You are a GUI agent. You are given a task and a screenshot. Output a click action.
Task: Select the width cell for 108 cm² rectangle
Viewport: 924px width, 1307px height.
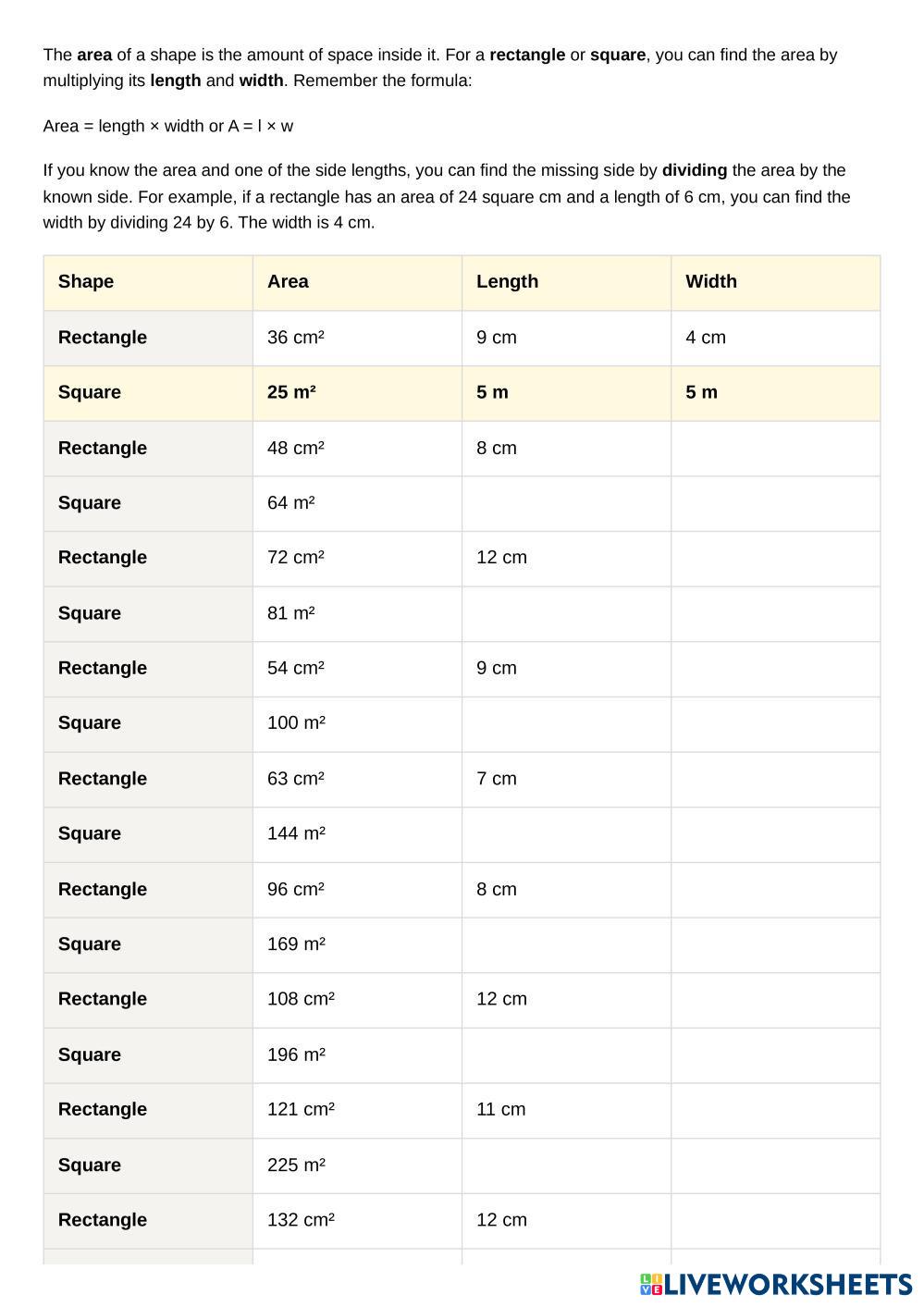click(x=775, y=999)
